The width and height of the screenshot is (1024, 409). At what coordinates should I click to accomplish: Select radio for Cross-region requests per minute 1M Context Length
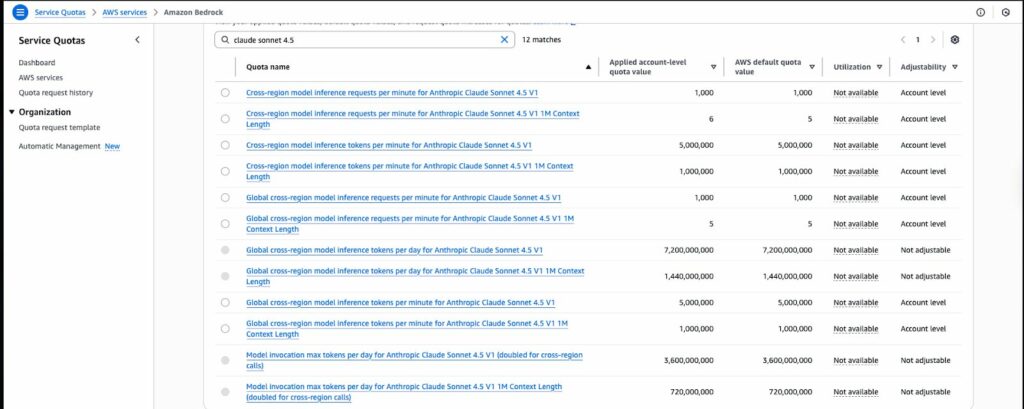tap(225, 119)
